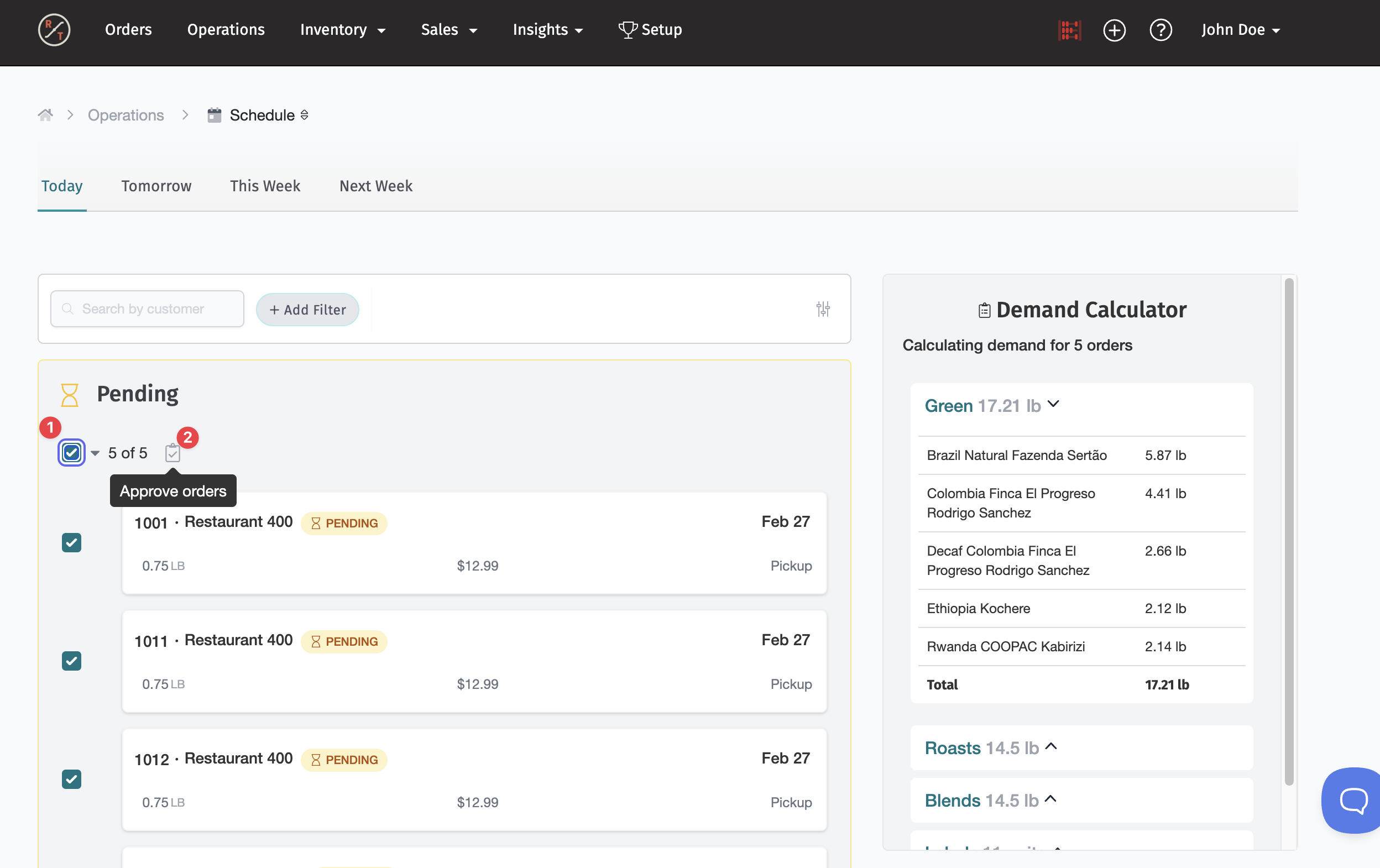The width and height of the screenshot is (1380, 868).
Task: Uncheck order 1012 checkbox
Action: coord(72,779)
